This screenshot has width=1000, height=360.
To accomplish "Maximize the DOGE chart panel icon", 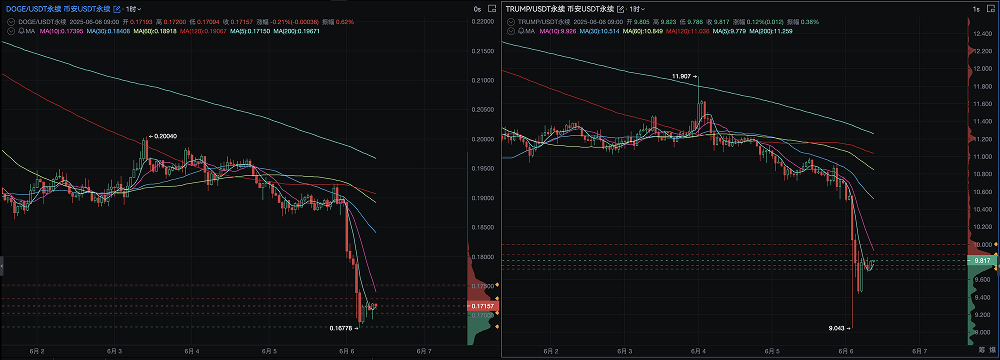I will [x=492, y=9].
